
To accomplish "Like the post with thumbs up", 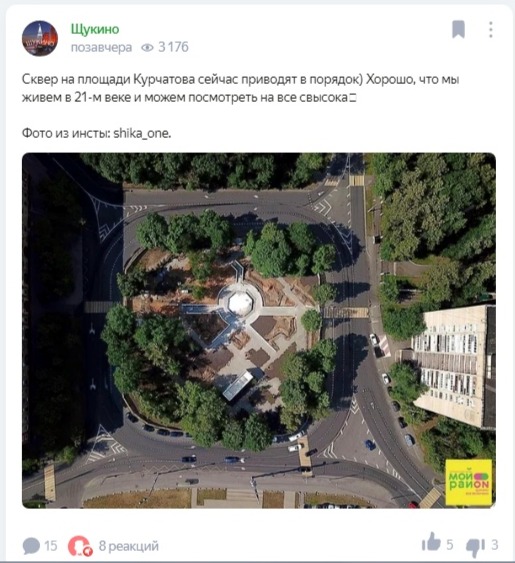I will pos(431,542).
